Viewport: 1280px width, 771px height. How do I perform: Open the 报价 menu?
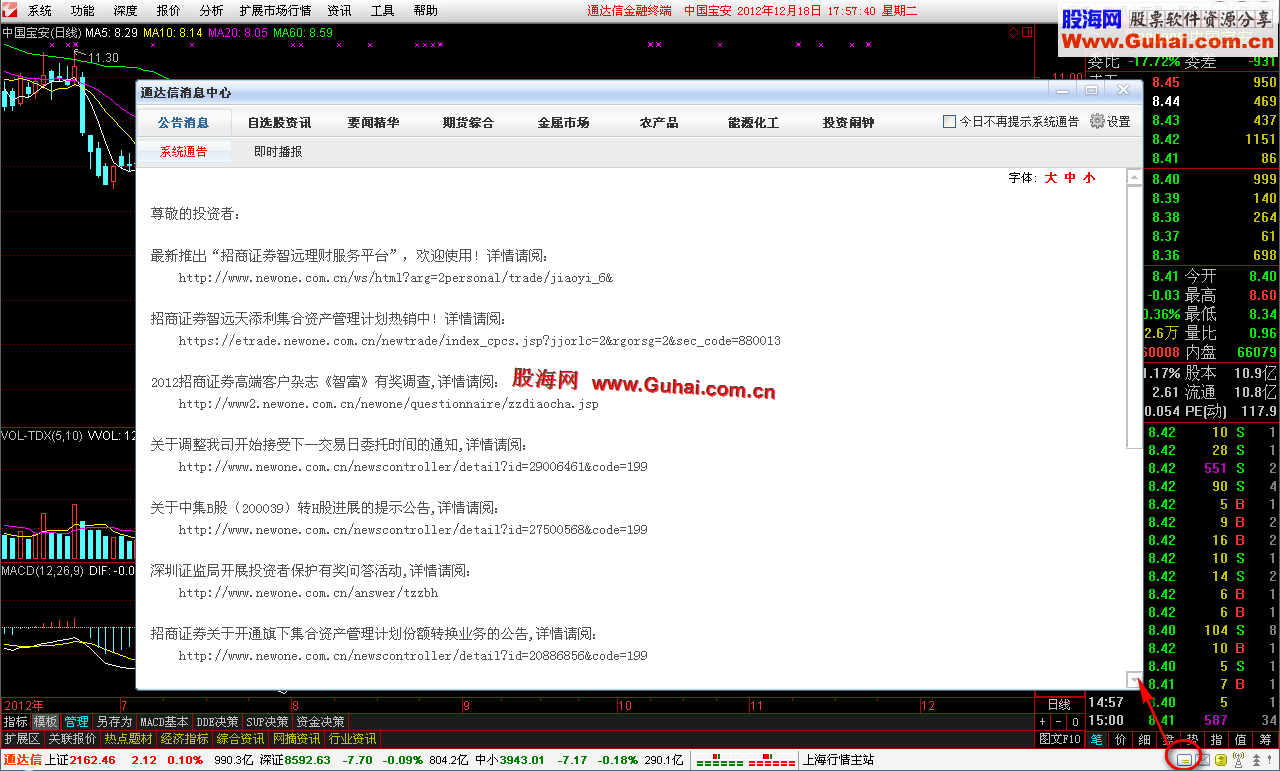(169, 11)
